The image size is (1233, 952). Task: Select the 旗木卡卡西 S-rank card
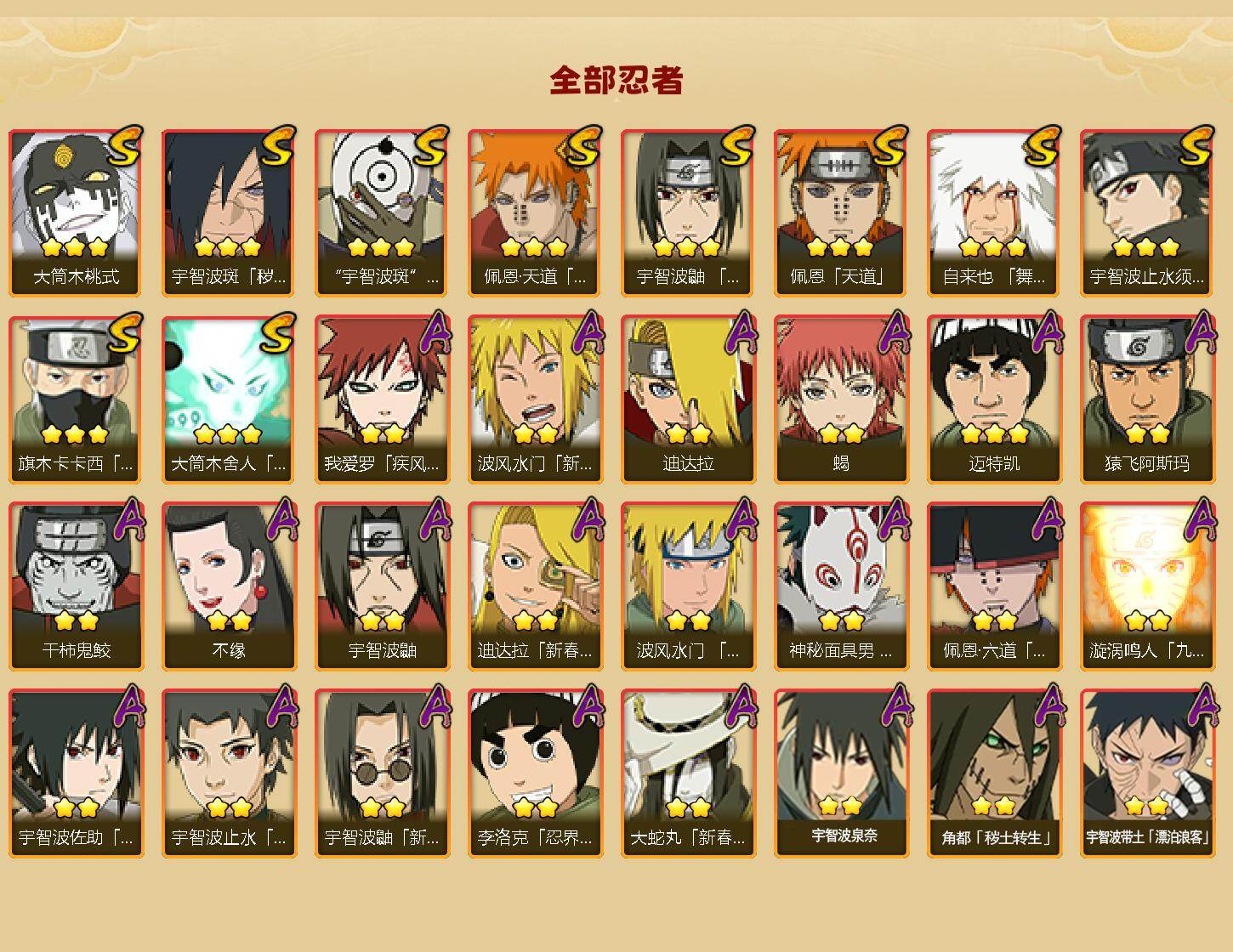(x=76, y=399)
